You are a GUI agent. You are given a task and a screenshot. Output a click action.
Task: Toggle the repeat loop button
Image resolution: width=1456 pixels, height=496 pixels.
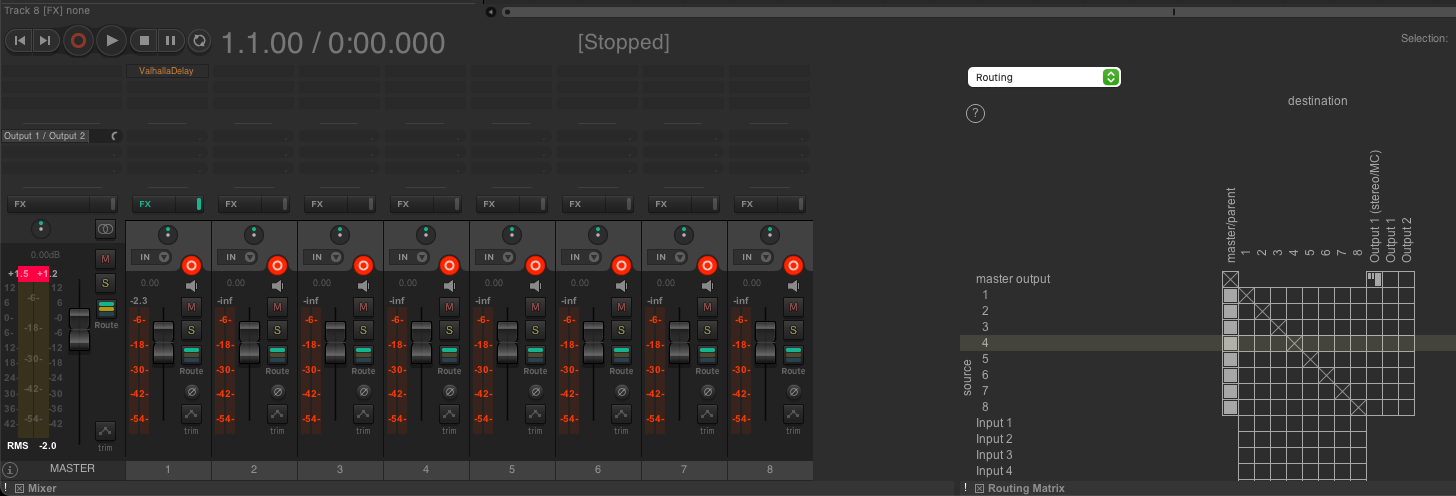click(x=199, y=41)
